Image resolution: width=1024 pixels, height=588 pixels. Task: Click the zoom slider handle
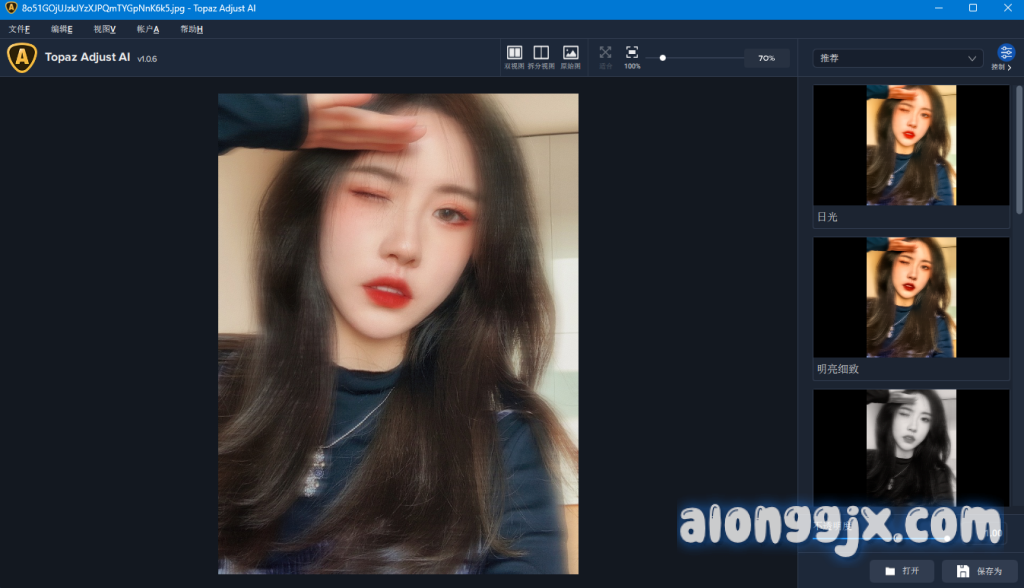pyautogui.click(x=663, y=58)
